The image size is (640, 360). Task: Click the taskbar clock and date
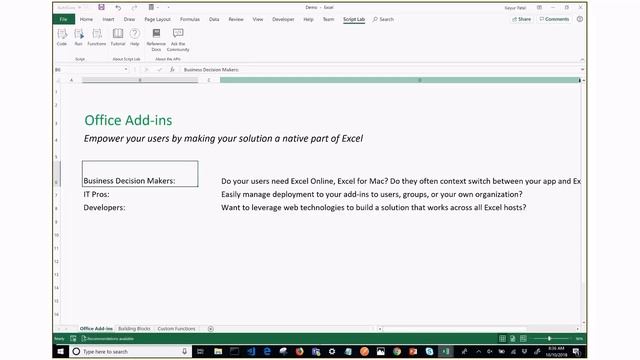point(556,351)
